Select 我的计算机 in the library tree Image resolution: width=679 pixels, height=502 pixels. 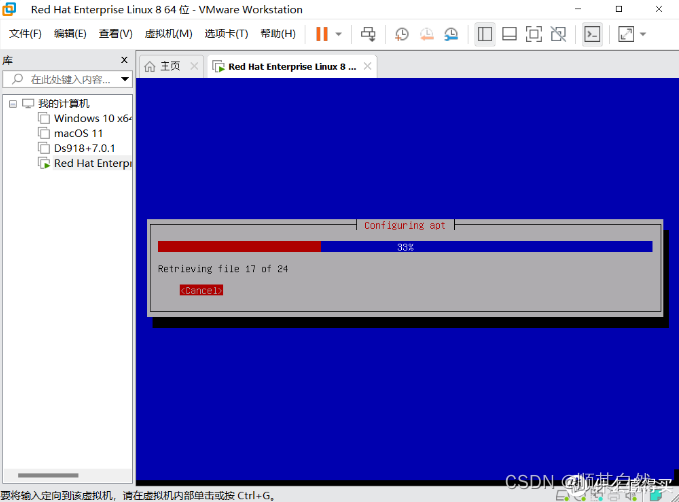click(63, 103)
